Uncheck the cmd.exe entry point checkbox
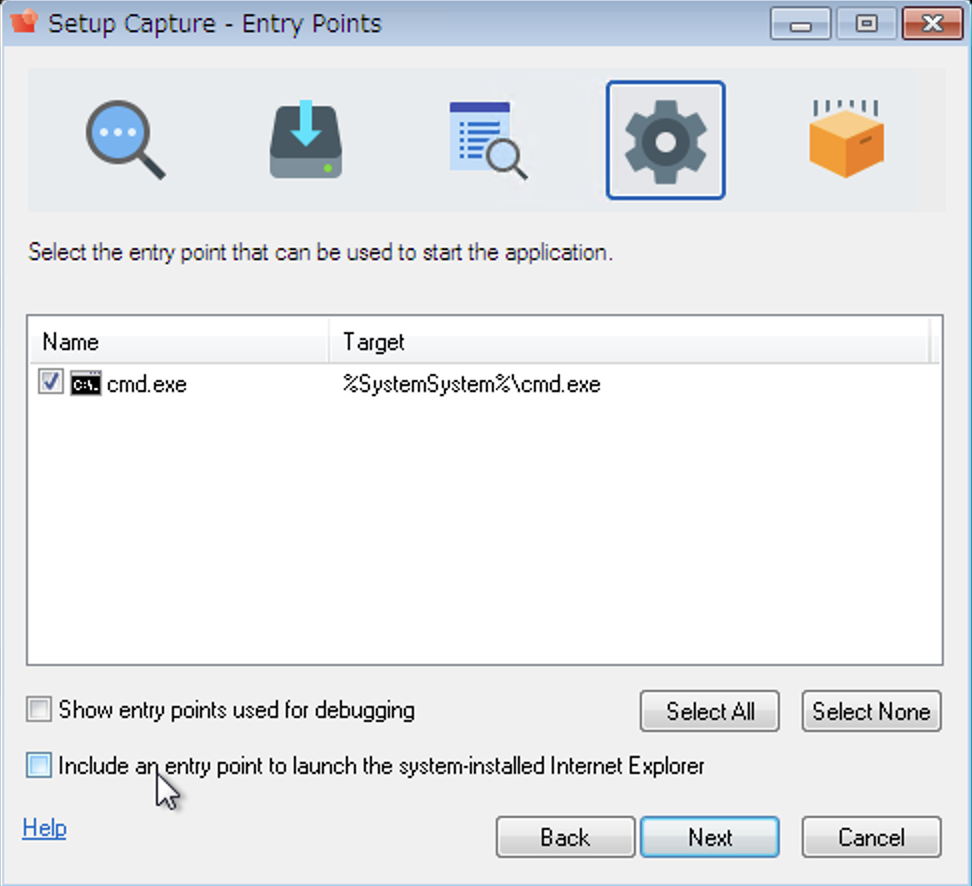This screenshot has width=972, height=886. click(x=50, y=383)
